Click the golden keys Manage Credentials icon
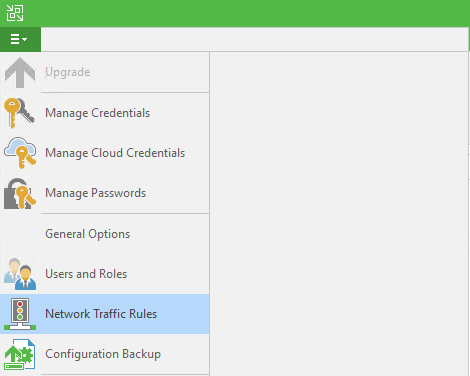470x376 pixels. point(19,113)
